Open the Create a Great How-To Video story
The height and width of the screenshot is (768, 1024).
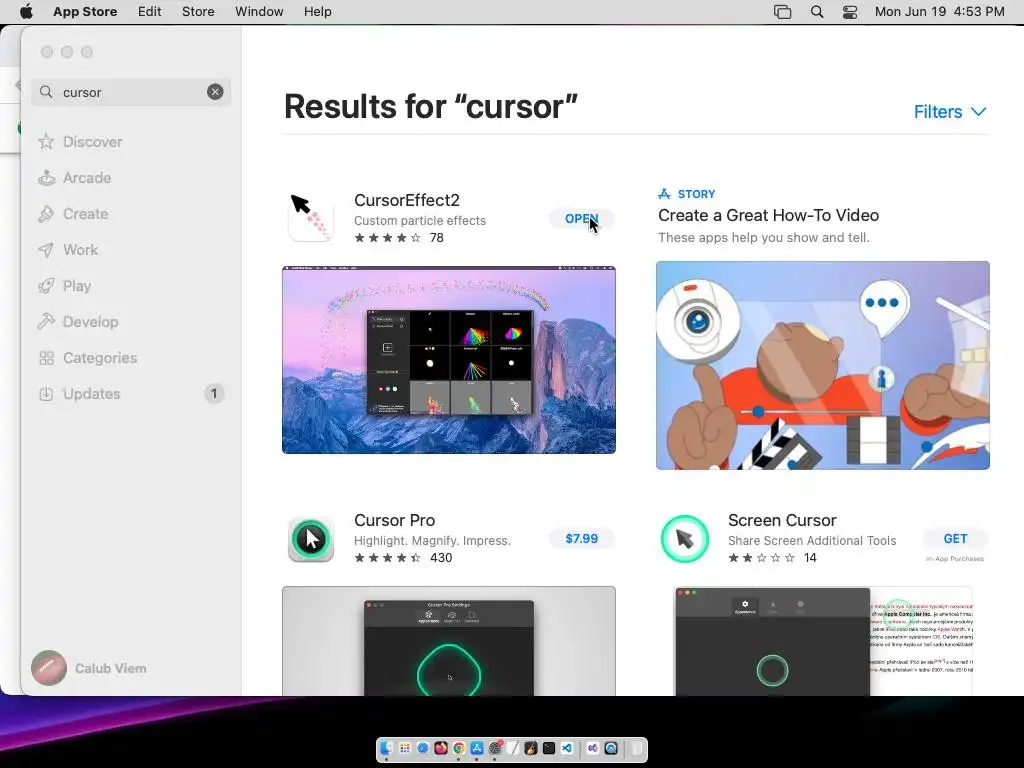[x=768, y=216]
